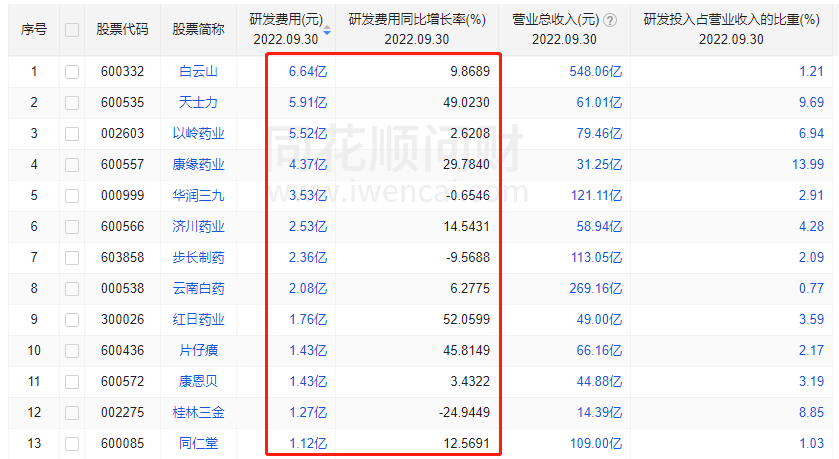
Task: Click the 研发费用(元) column header
Action: 286,29
